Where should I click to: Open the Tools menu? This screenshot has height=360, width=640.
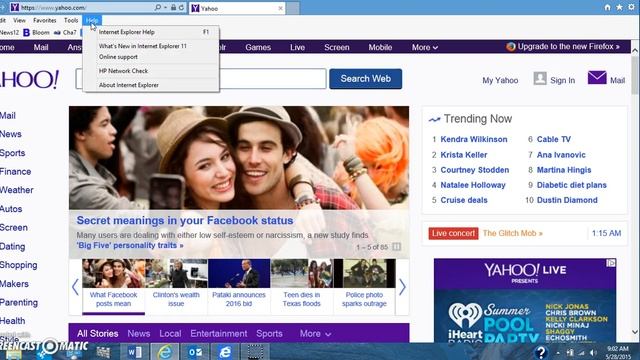(71, 20)
